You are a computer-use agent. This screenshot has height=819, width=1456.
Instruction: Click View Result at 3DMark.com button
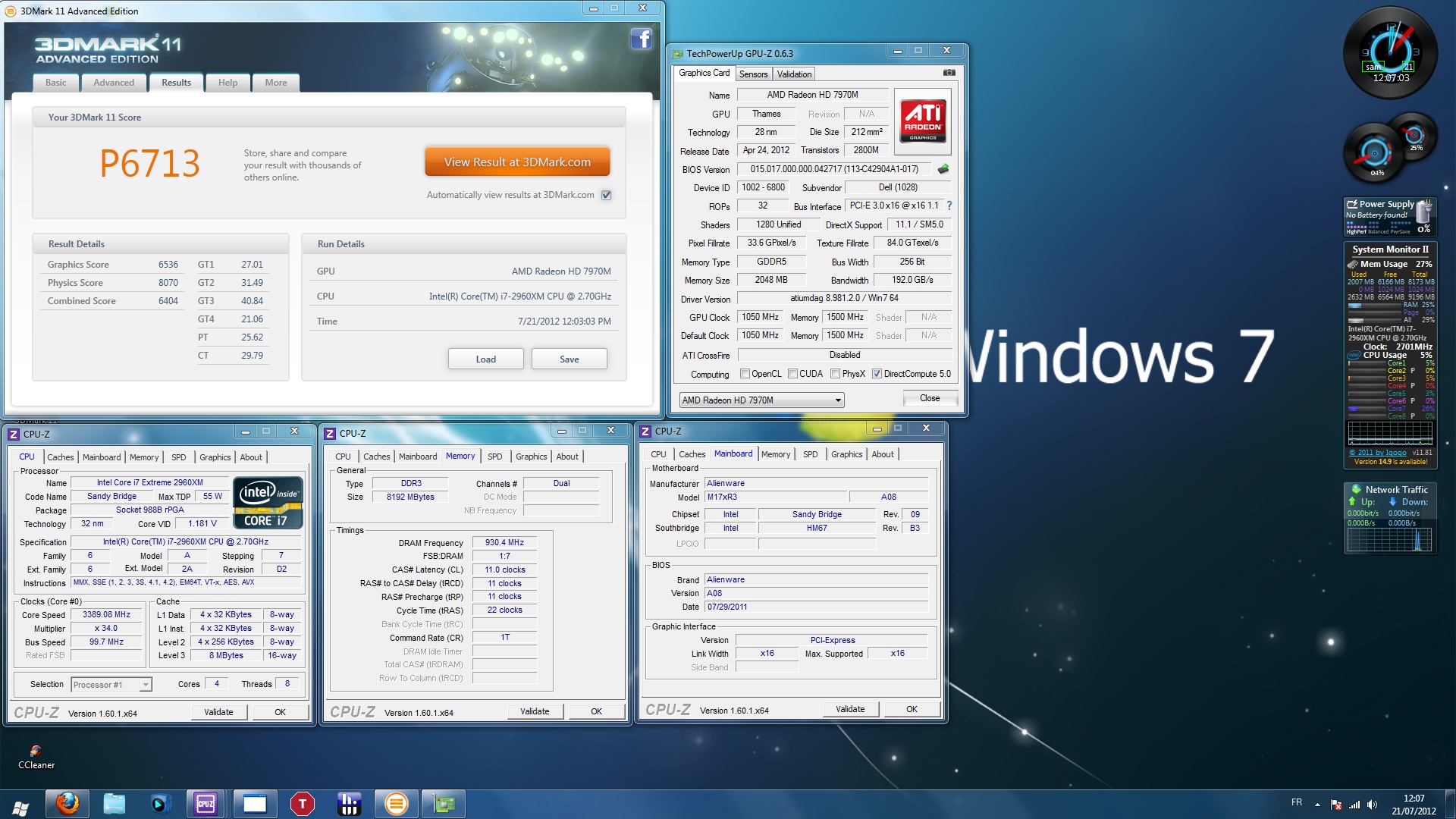pyautogui.click(x=517, y=162)
